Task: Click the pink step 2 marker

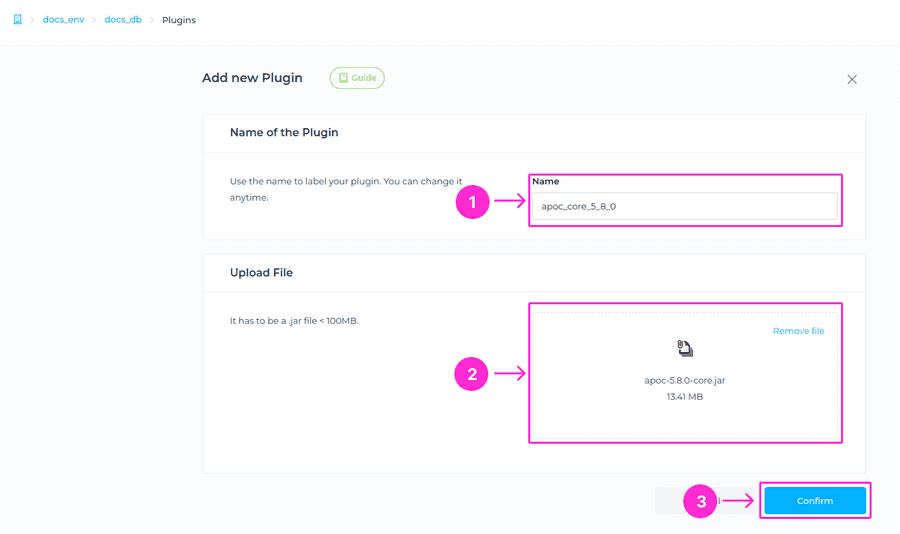Action: point(472,375)
